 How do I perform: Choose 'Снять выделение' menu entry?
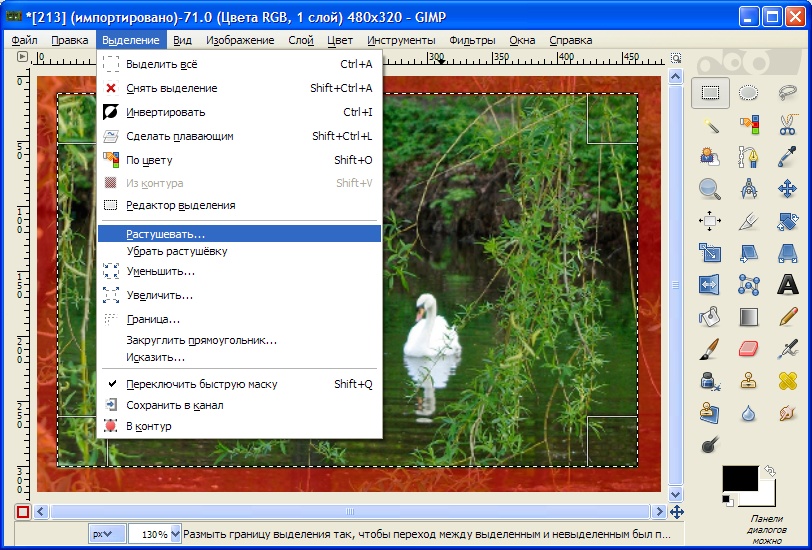pos(239,88)
